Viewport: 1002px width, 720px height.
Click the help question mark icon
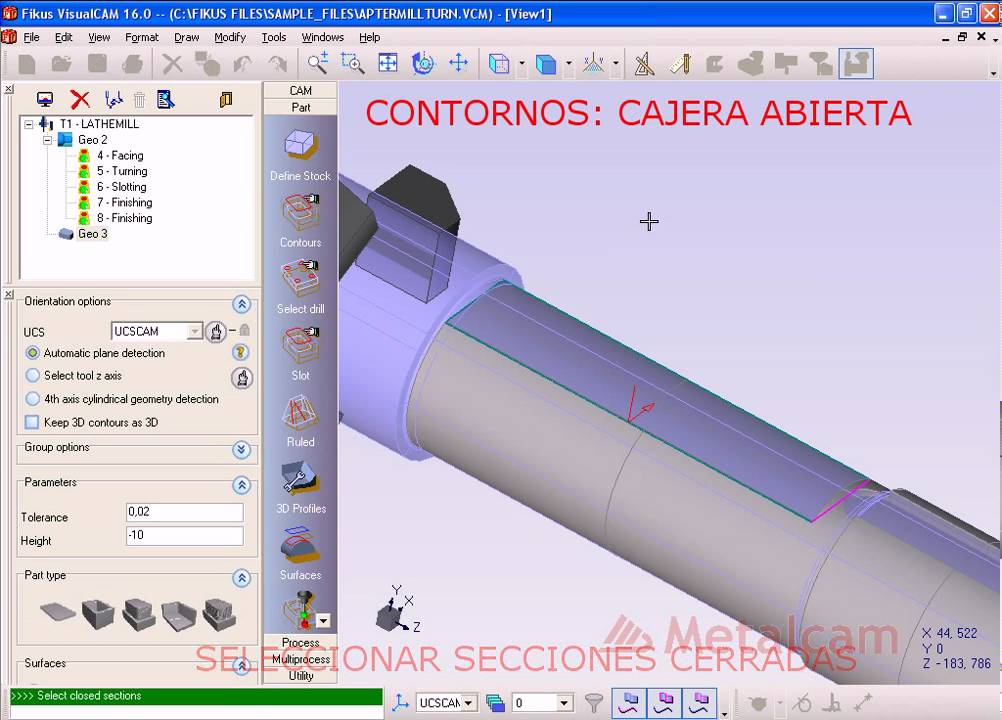[240, 352]
